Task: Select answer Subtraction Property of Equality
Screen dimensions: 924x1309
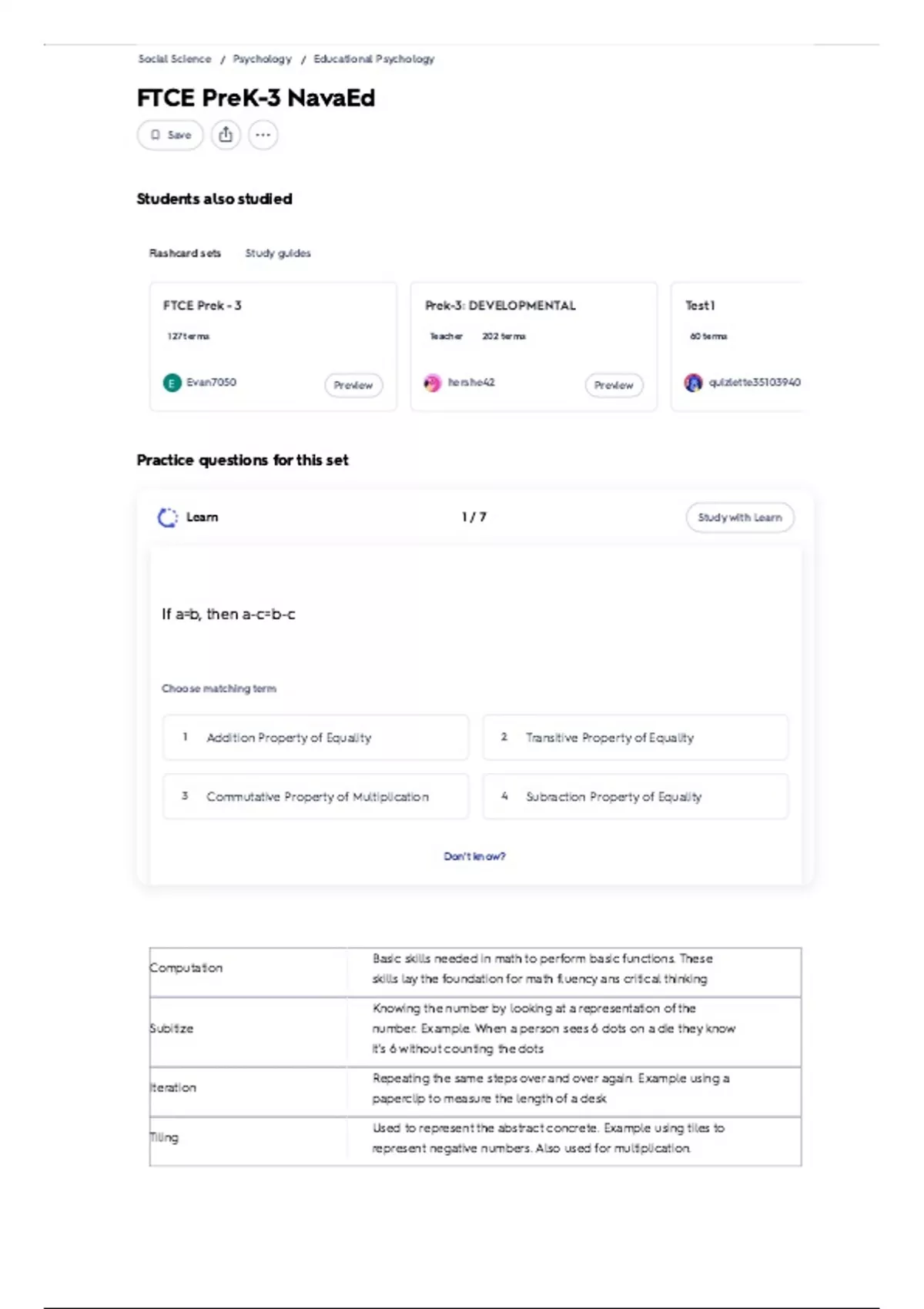Action: click(635, 797)
